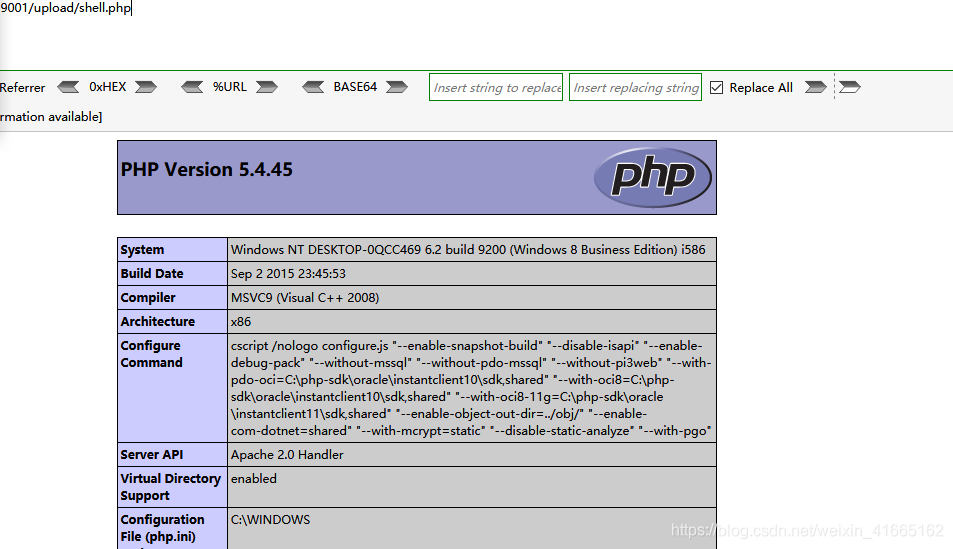This screenshot has height=549, width=953.
Task: Click the %URL label
Action: click(x=230, y=87)
